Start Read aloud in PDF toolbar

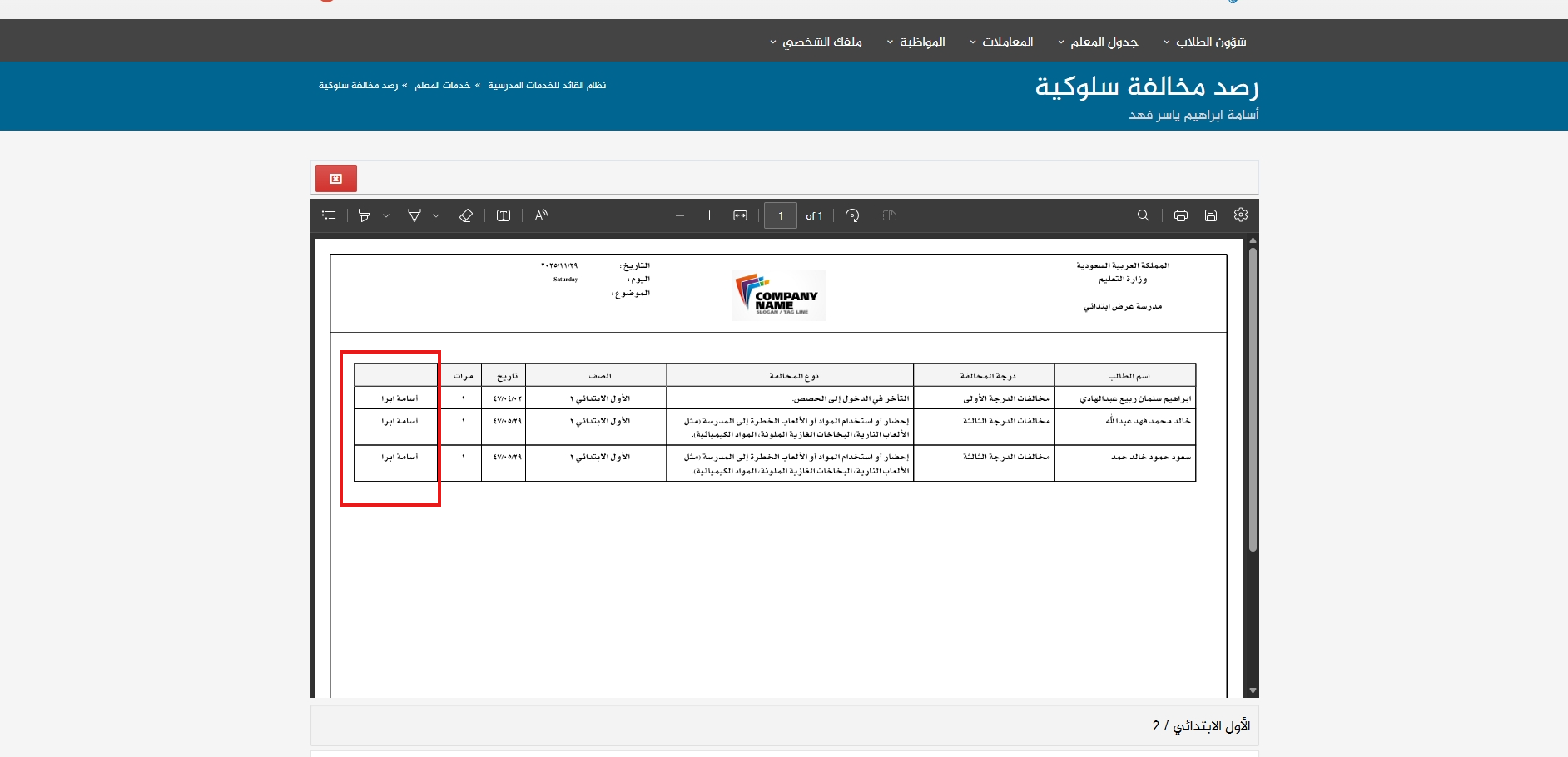point(541,215)
